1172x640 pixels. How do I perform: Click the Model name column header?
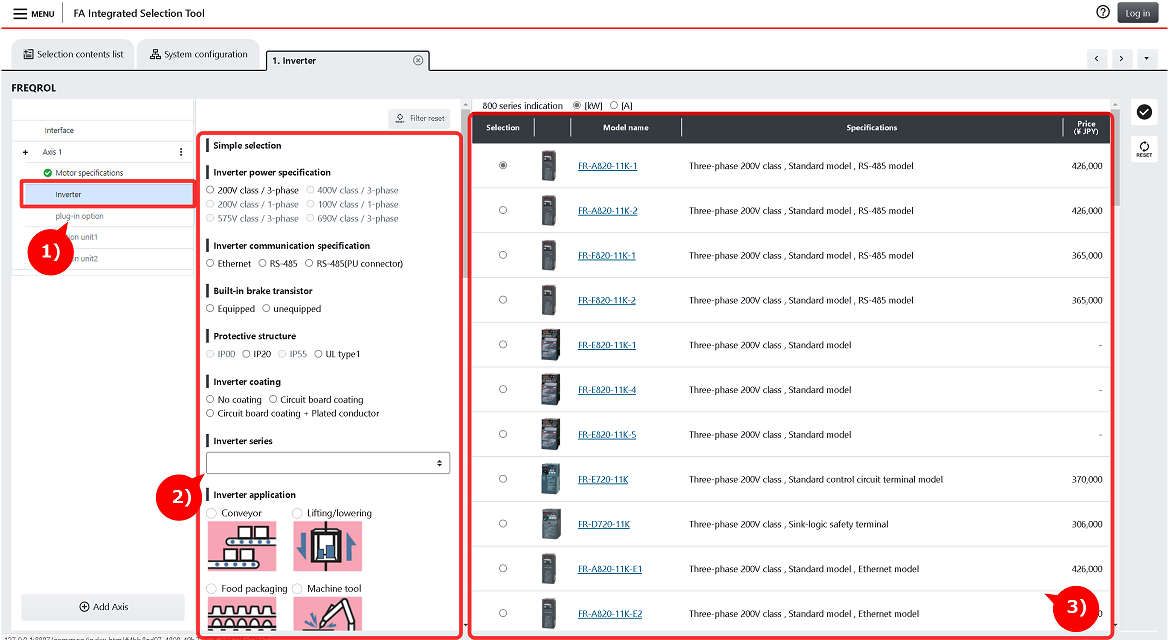pyautogui.click(x=626, y=128)
